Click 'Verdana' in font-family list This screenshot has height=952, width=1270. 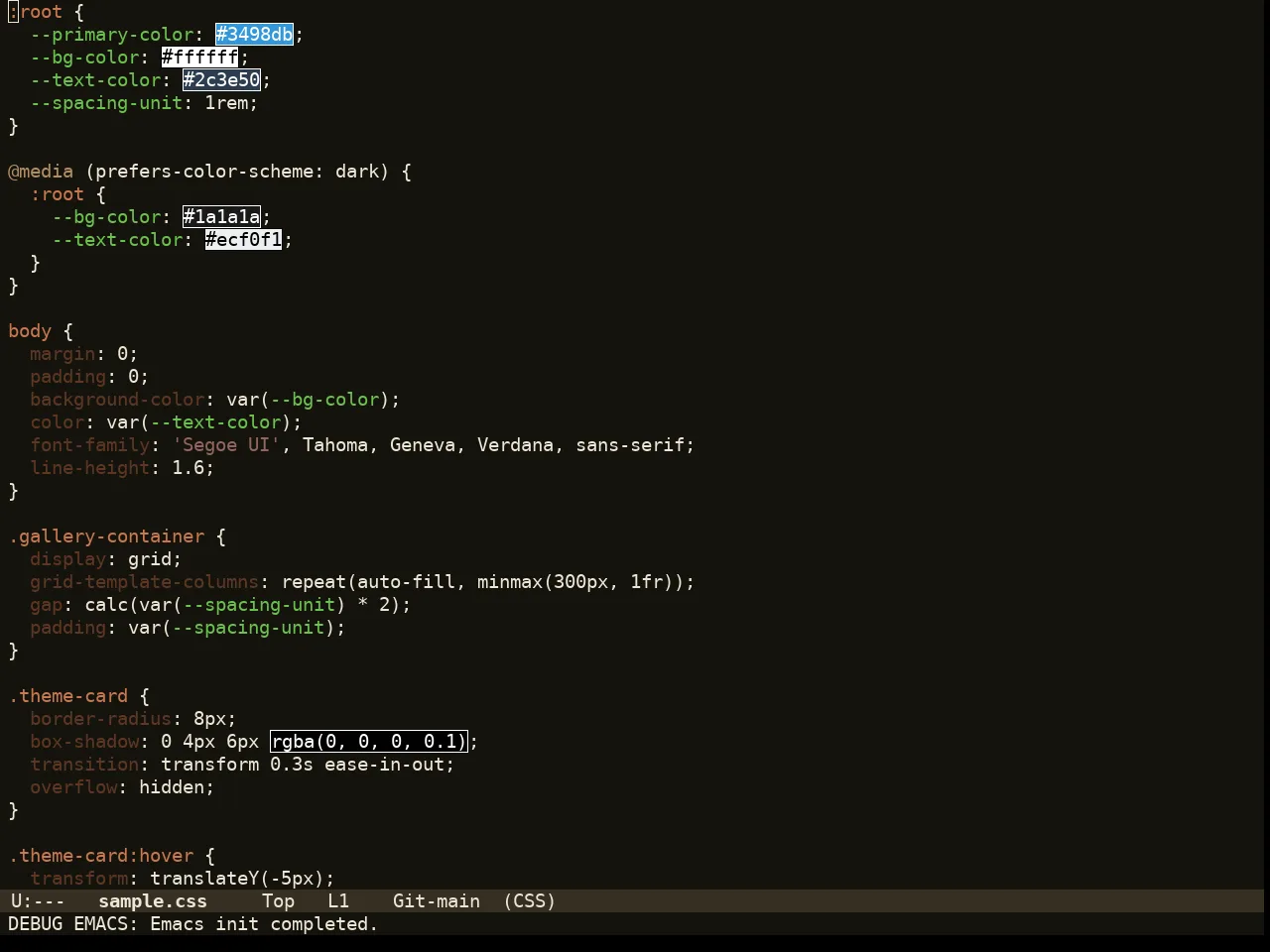(516, 445)
